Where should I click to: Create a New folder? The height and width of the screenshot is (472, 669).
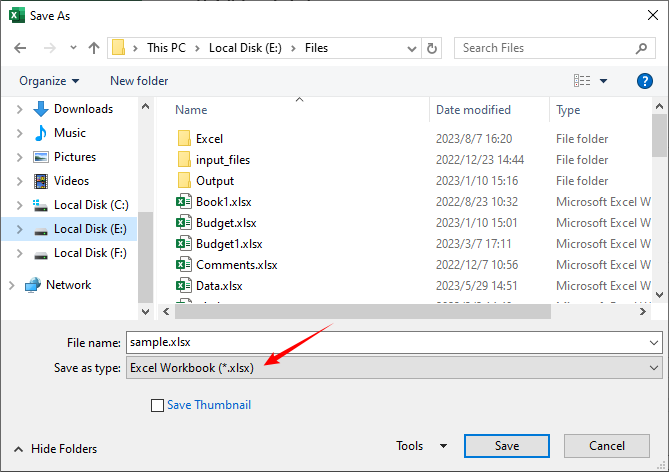pyautogui.click(x=139, y=81)
